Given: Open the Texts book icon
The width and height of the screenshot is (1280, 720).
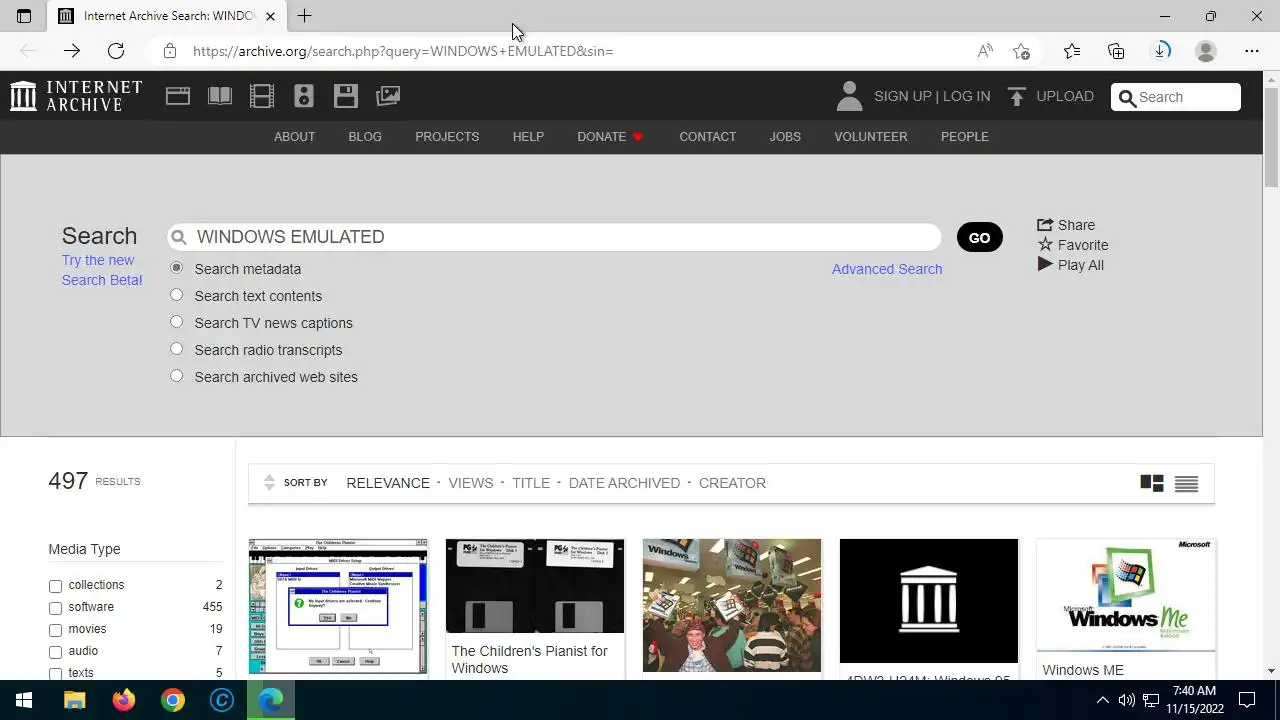Looking at the screenshot, I should [x=220, y=96].
